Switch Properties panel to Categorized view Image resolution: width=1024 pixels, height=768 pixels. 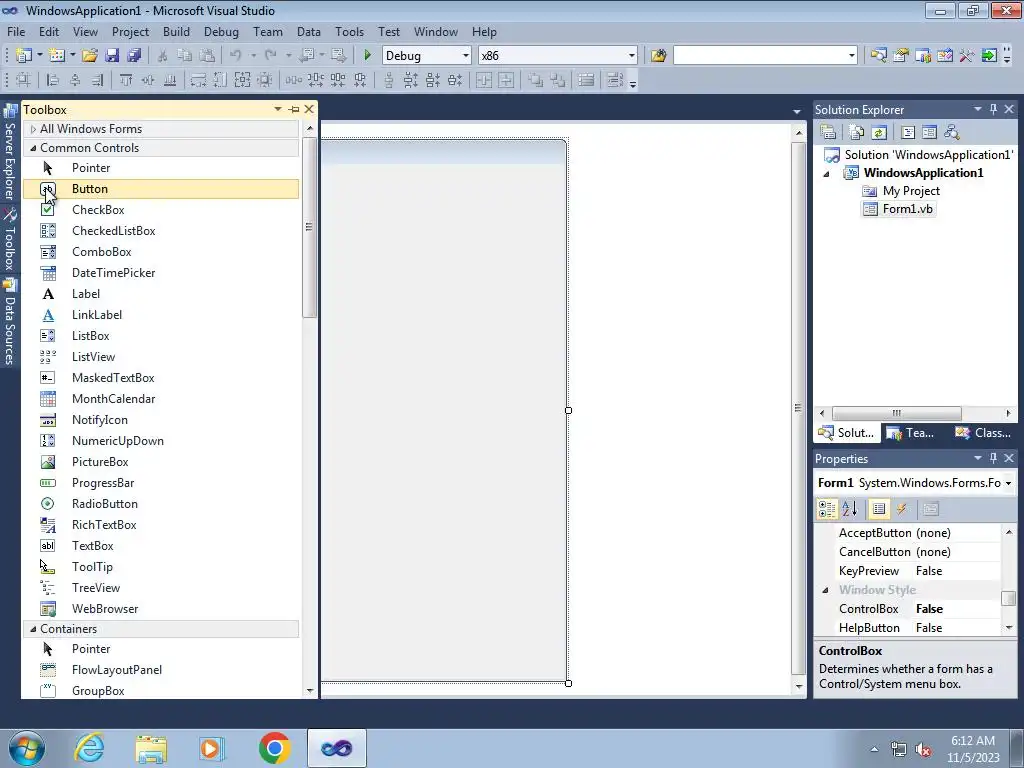[827, 509]
